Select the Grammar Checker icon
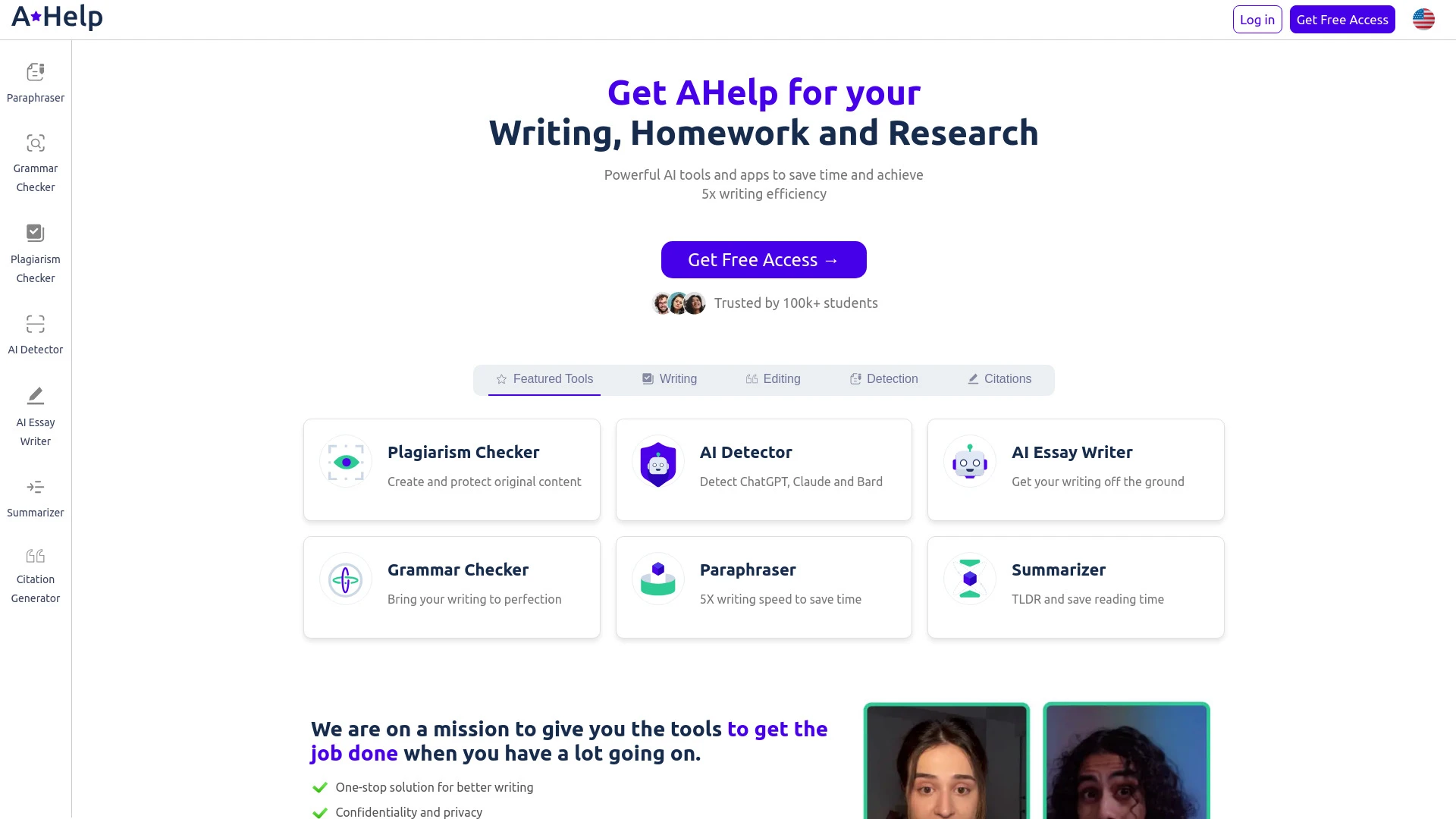Image resolution: width=1456 pixels, height=819 pixels. coord(35,143)
